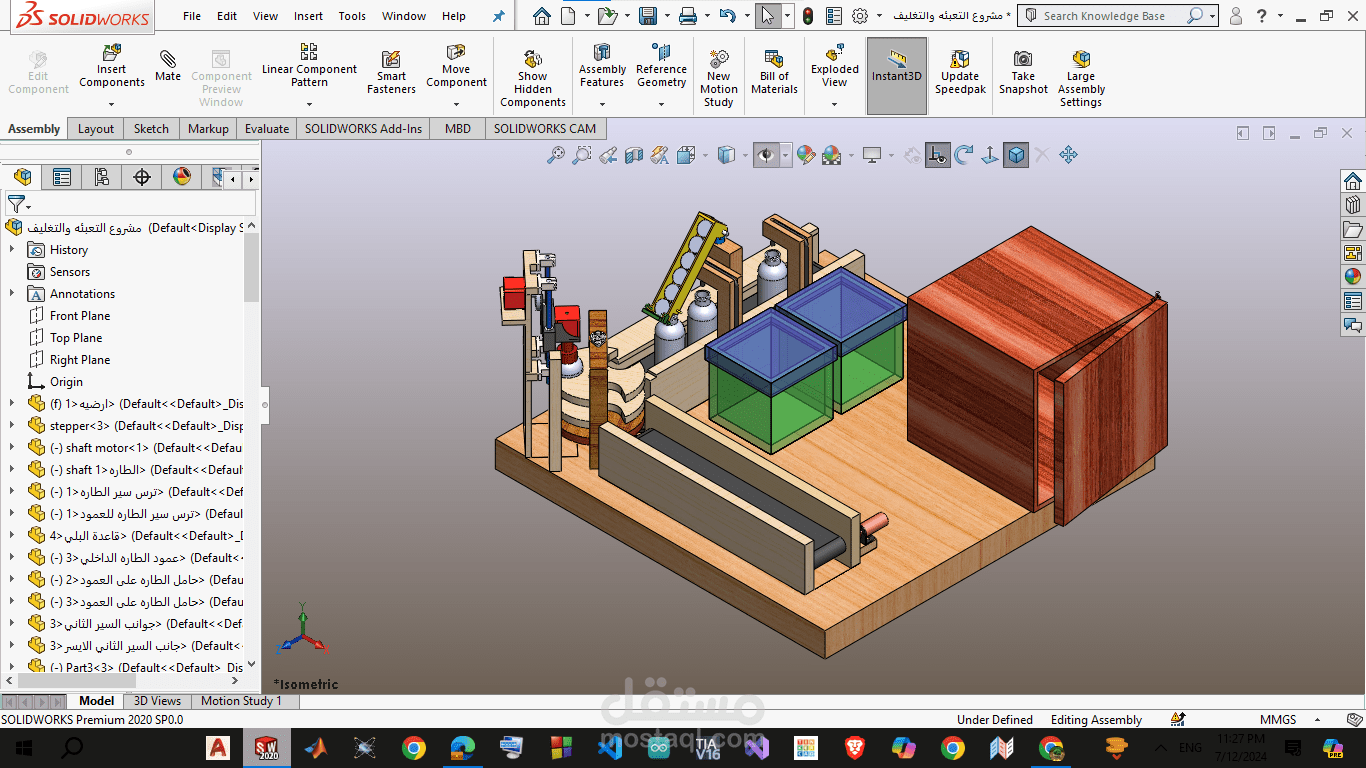The image size is (1366, 768).
Task: Expand the Annotations folder
Action: click(x=12, y=294)
